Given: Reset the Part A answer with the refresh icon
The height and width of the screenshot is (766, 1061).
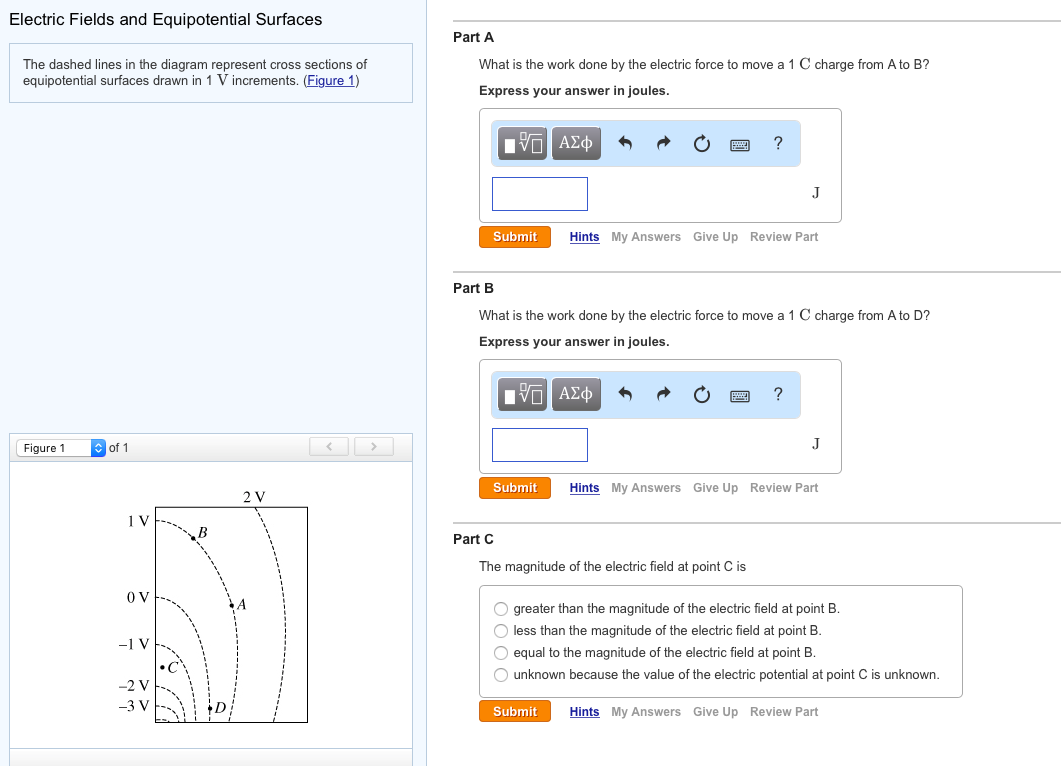Looking at the screenshot, I should pos(701,143).
